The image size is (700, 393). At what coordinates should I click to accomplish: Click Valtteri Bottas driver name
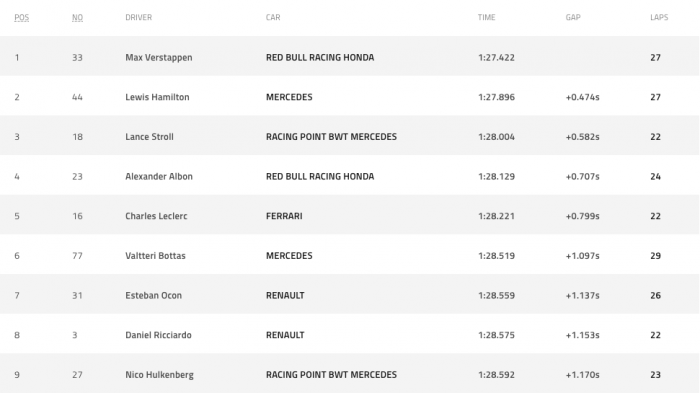coord(155,256)
